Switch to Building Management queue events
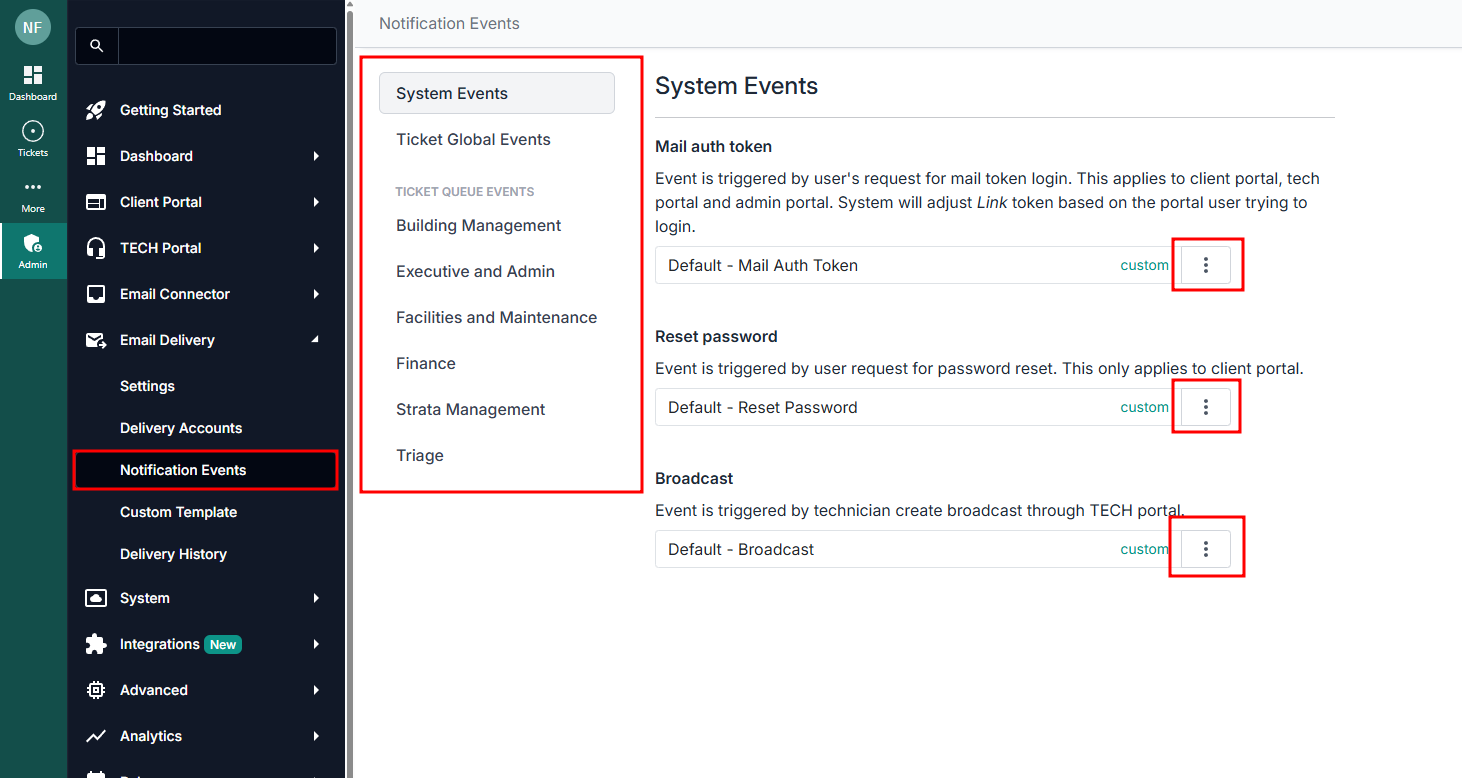 pos(478,225)
